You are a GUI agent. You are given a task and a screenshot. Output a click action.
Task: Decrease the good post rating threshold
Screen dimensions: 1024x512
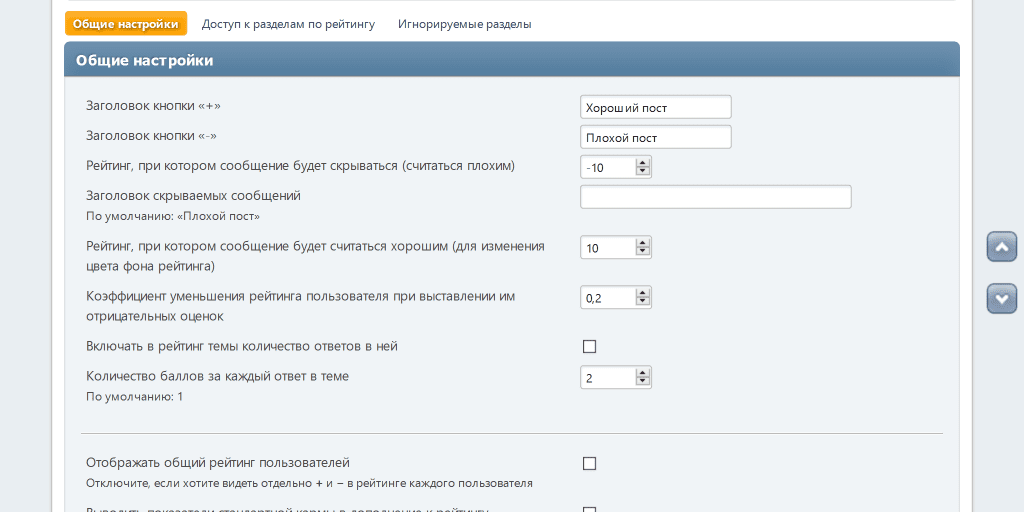click(643, 252)
